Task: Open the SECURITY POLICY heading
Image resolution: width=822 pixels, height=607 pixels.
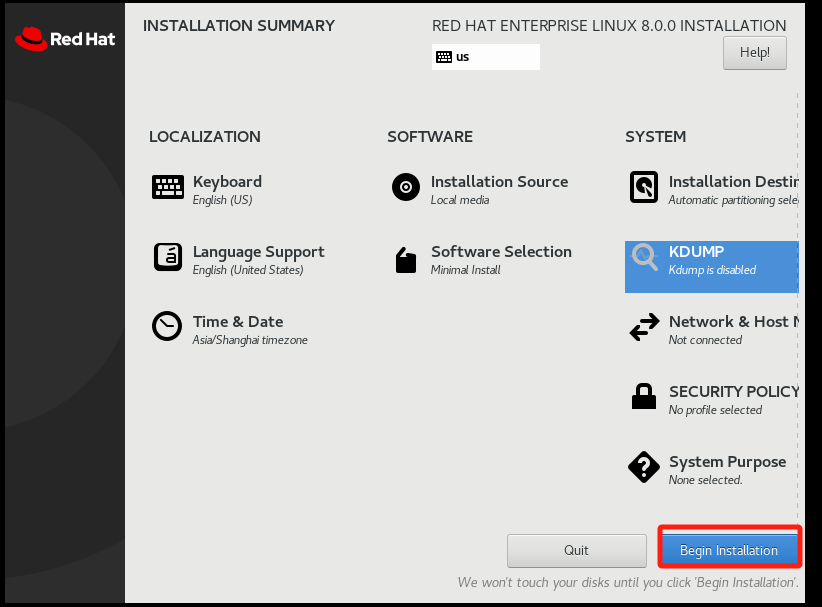Action: [x=734, y=392]
